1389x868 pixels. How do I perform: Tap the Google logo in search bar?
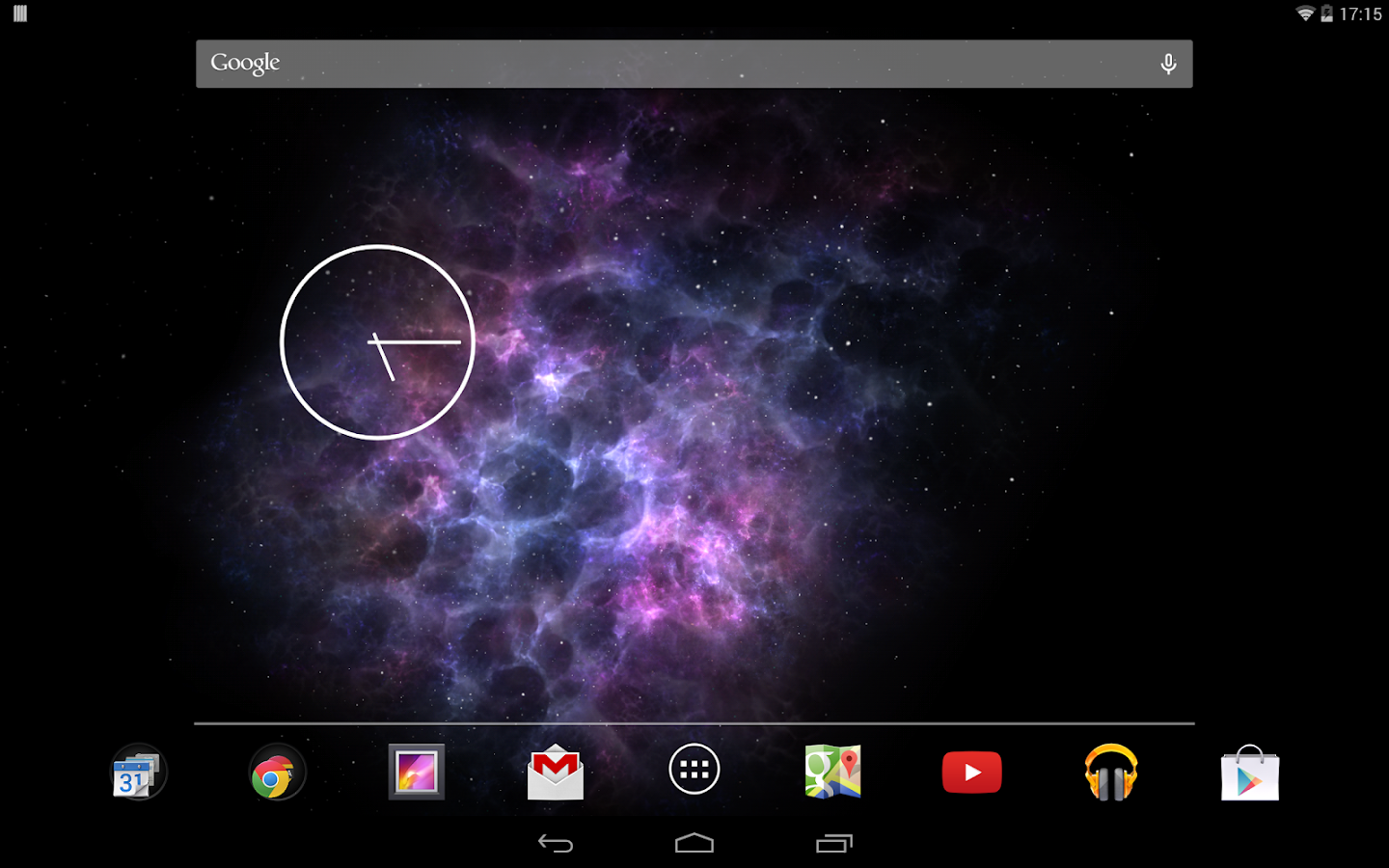244,62
